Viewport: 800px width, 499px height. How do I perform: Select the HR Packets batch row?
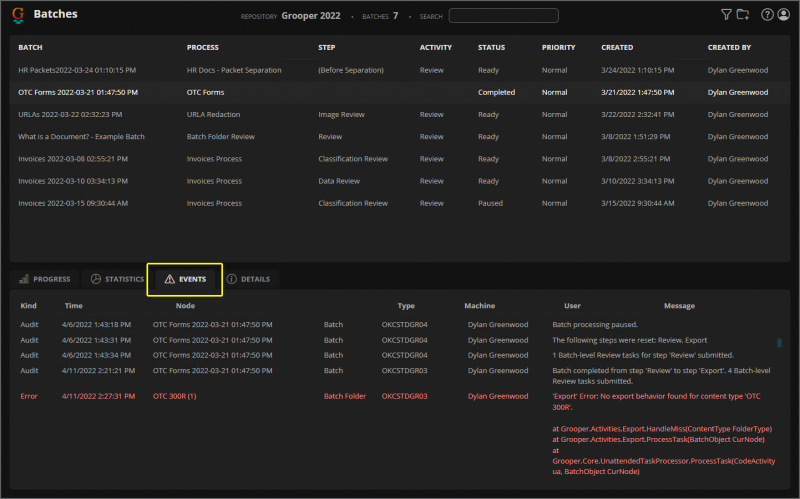78,70
